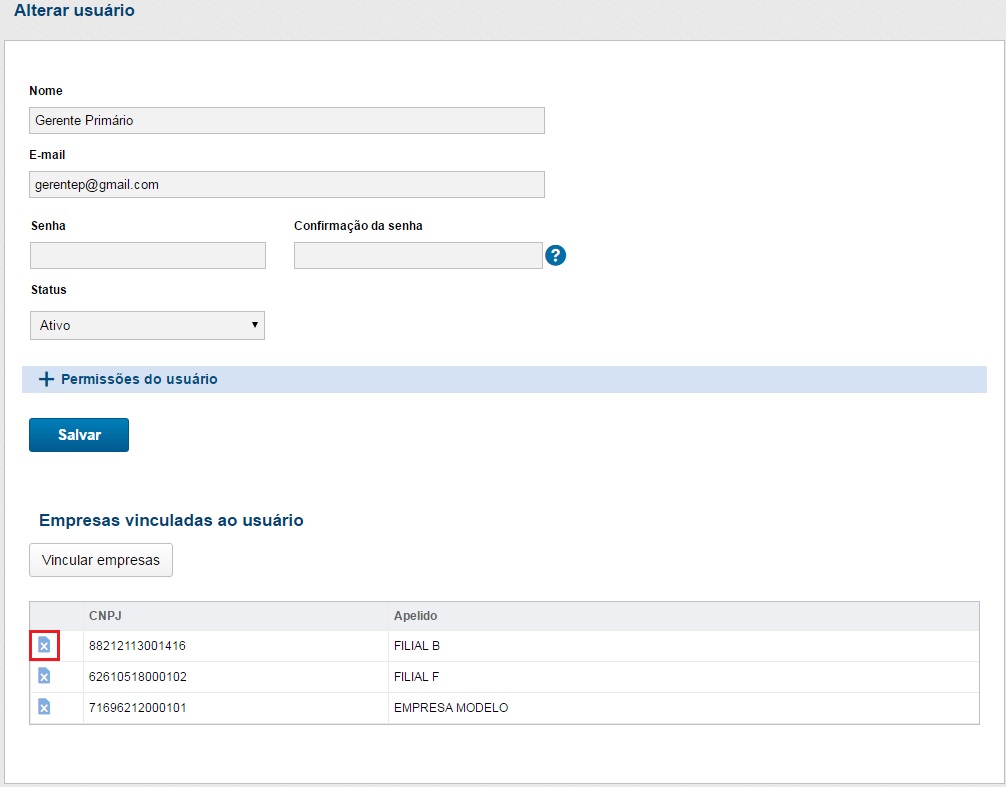This screenshot has width=1006, height=787.
Task: Click the plus icon beside Permissões do usuário
Action: (x=45, y=380)
